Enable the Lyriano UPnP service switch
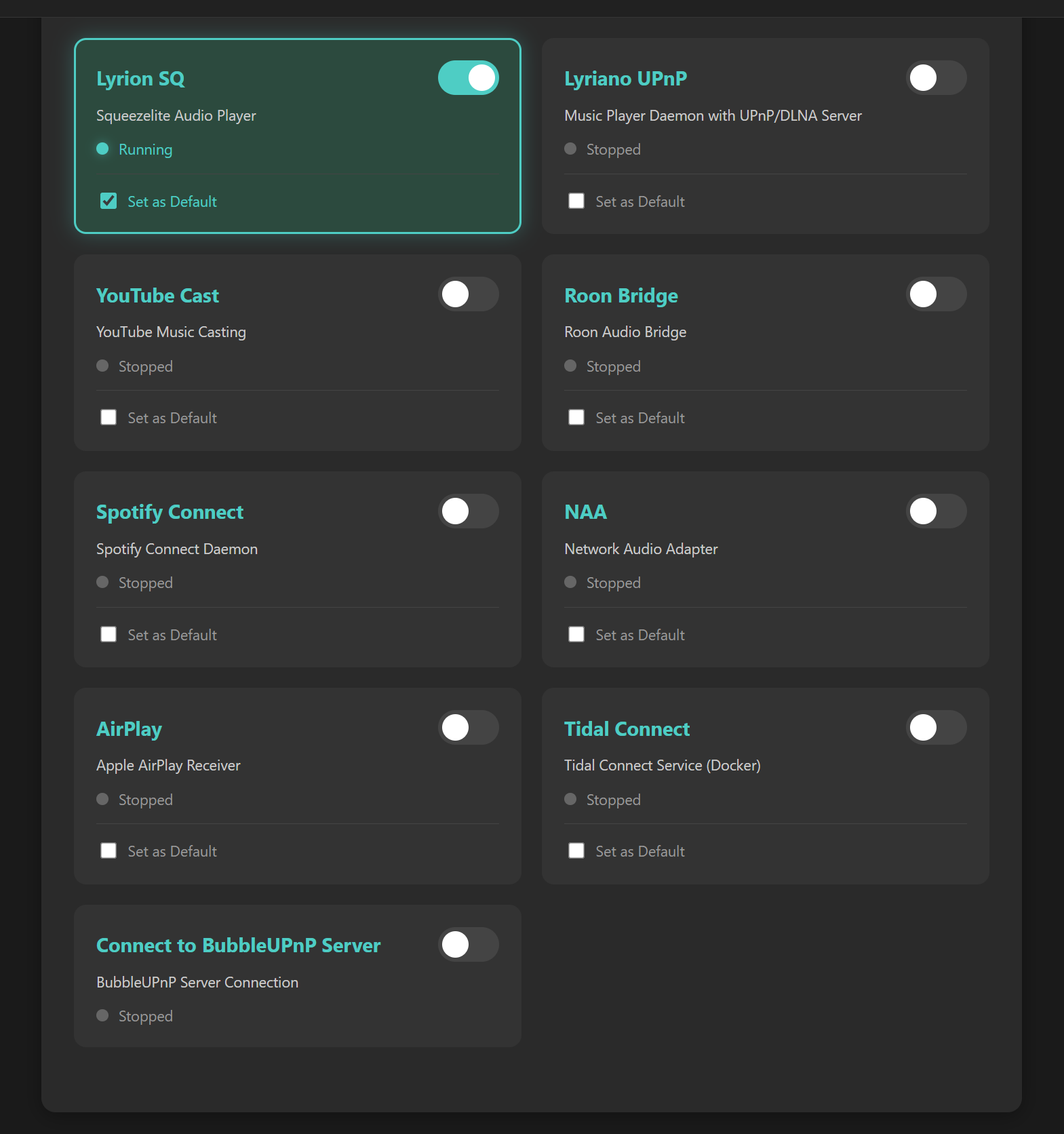 (937, 78)
